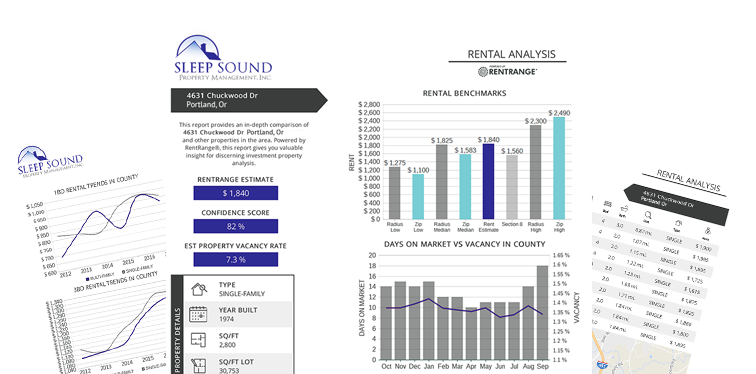Click the $ 1,840 RentRange Estimate box
Screen dimensions: 756x374
tap(236, 193)
